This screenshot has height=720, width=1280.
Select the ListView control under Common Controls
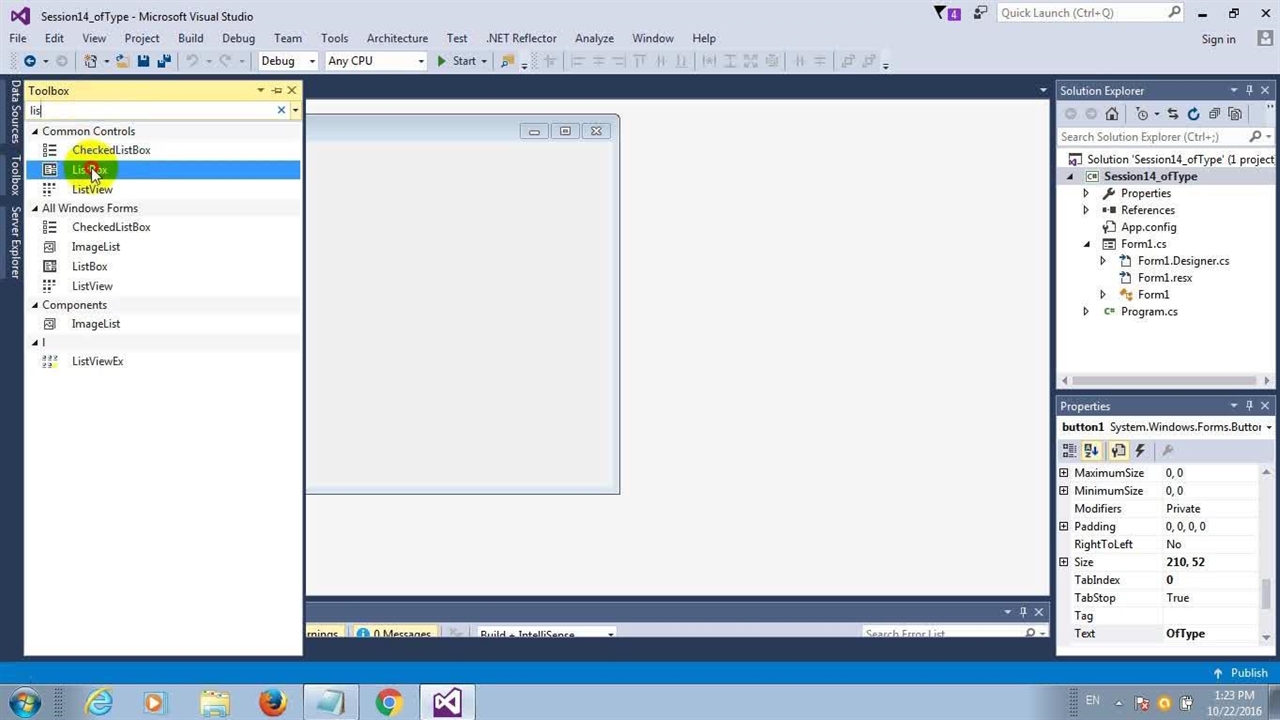92,189
